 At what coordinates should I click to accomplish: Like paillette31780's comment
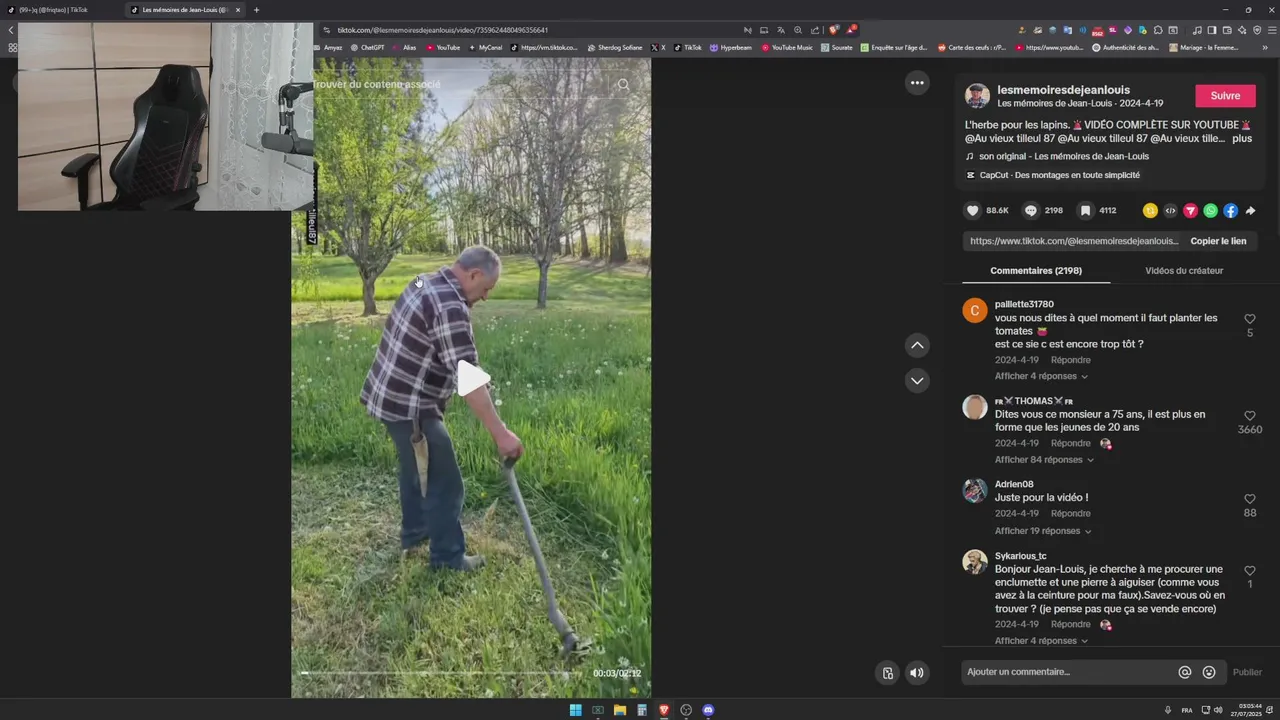click(x=1250, y=319)
